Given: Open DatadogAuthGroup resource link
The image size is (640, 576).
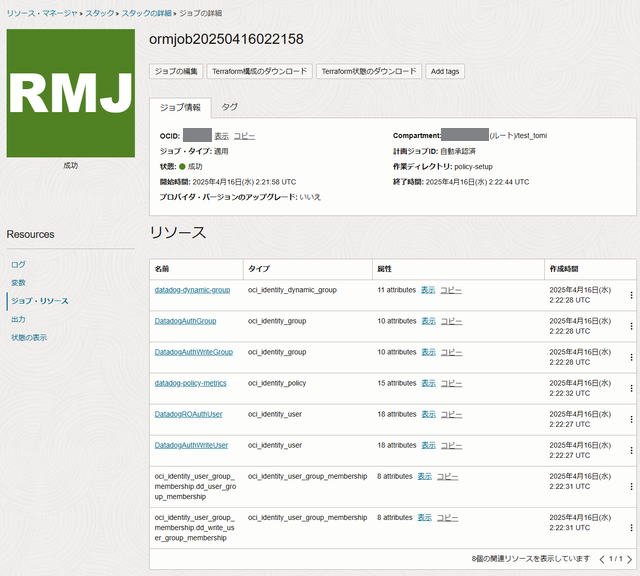Looking at the screenshot, I should [185, 321].
